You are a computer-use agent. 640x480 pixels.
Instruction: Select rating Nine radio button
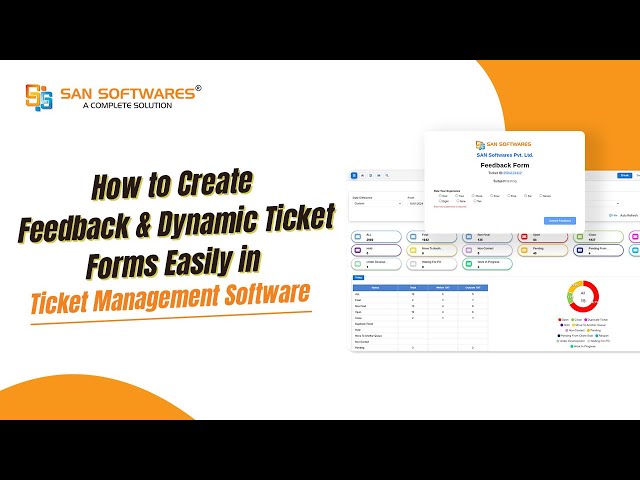pos(458,201)
